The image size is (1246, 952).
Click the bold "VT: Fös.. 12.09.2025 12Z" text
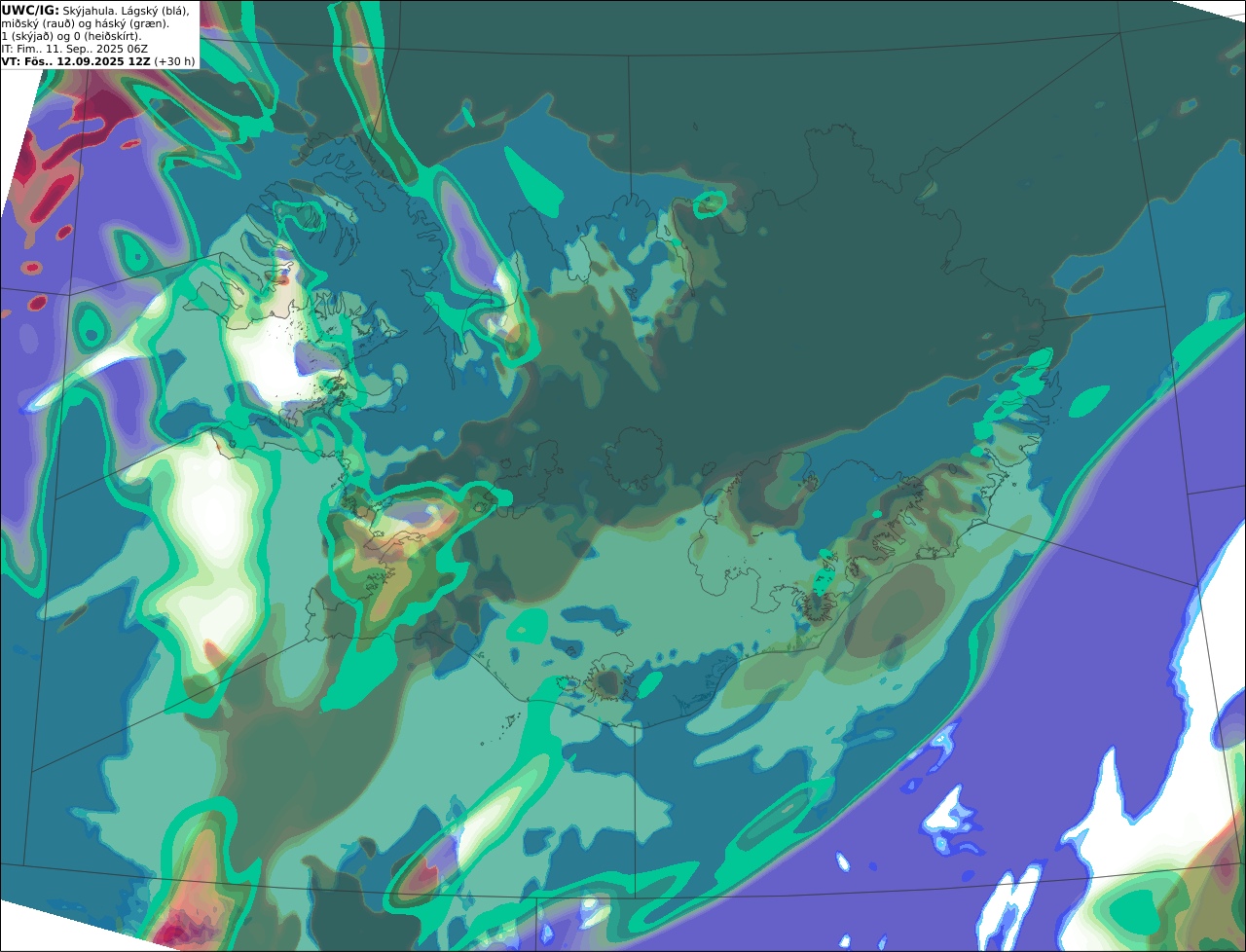pyautogui.click(x=76, y=61)
